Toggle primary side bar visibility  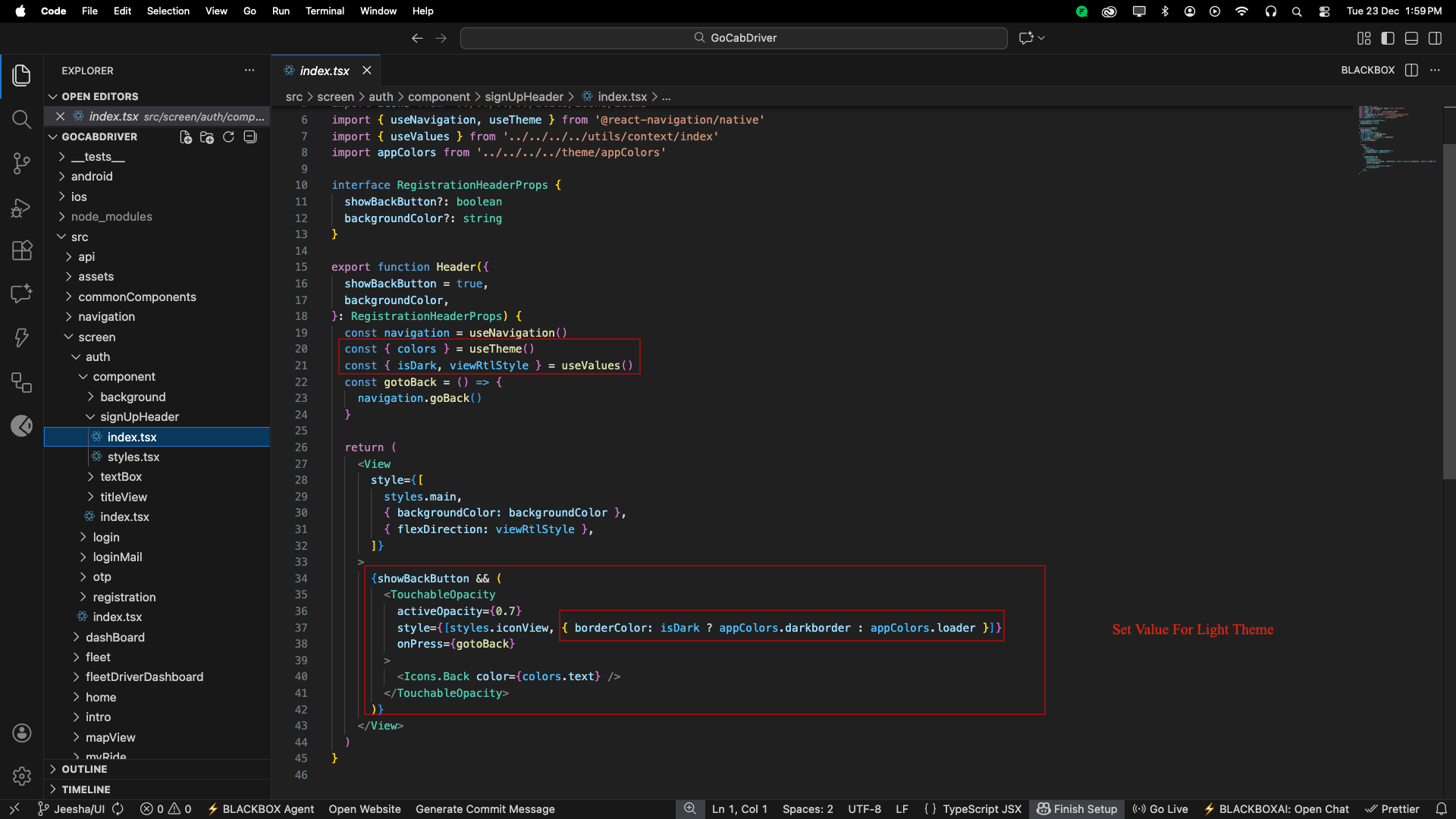coord(1388,38)
